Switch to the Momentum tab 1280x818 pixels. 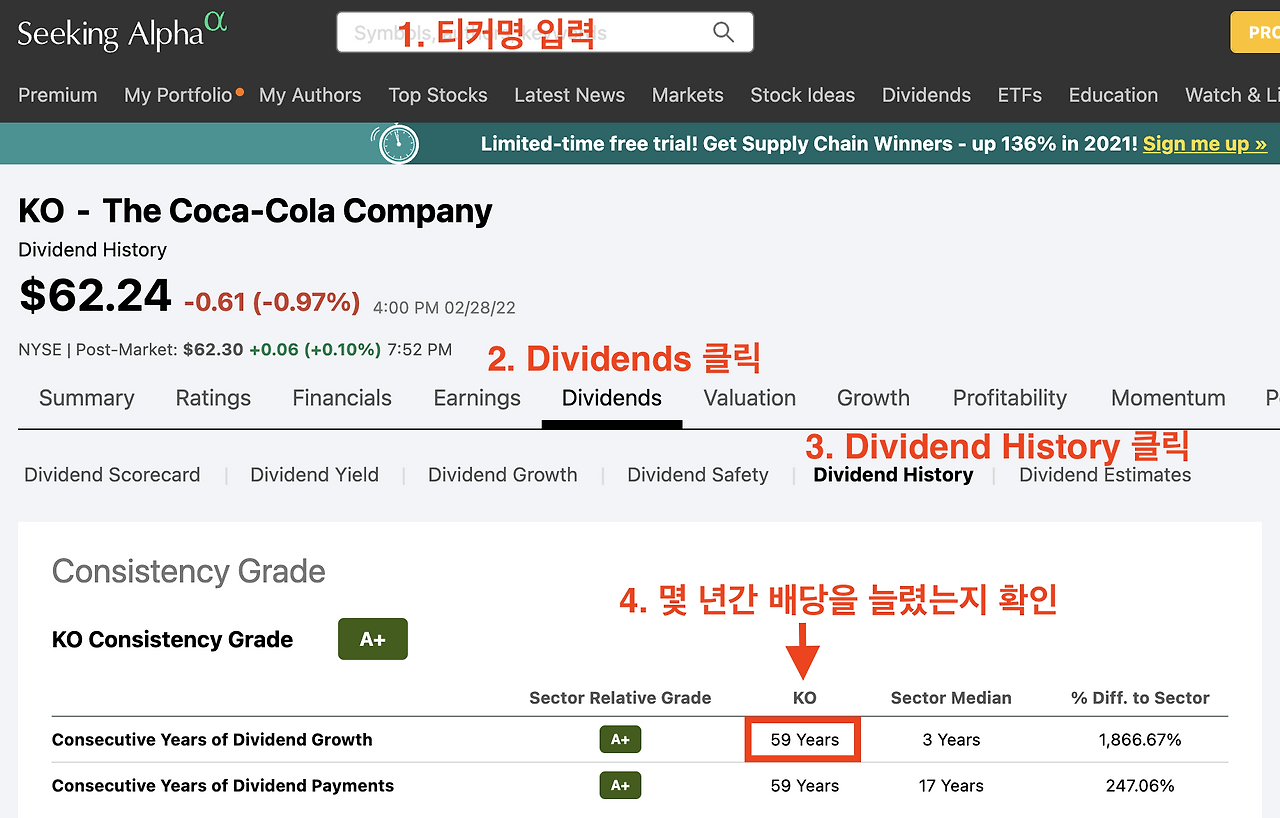pos(1168,398)
